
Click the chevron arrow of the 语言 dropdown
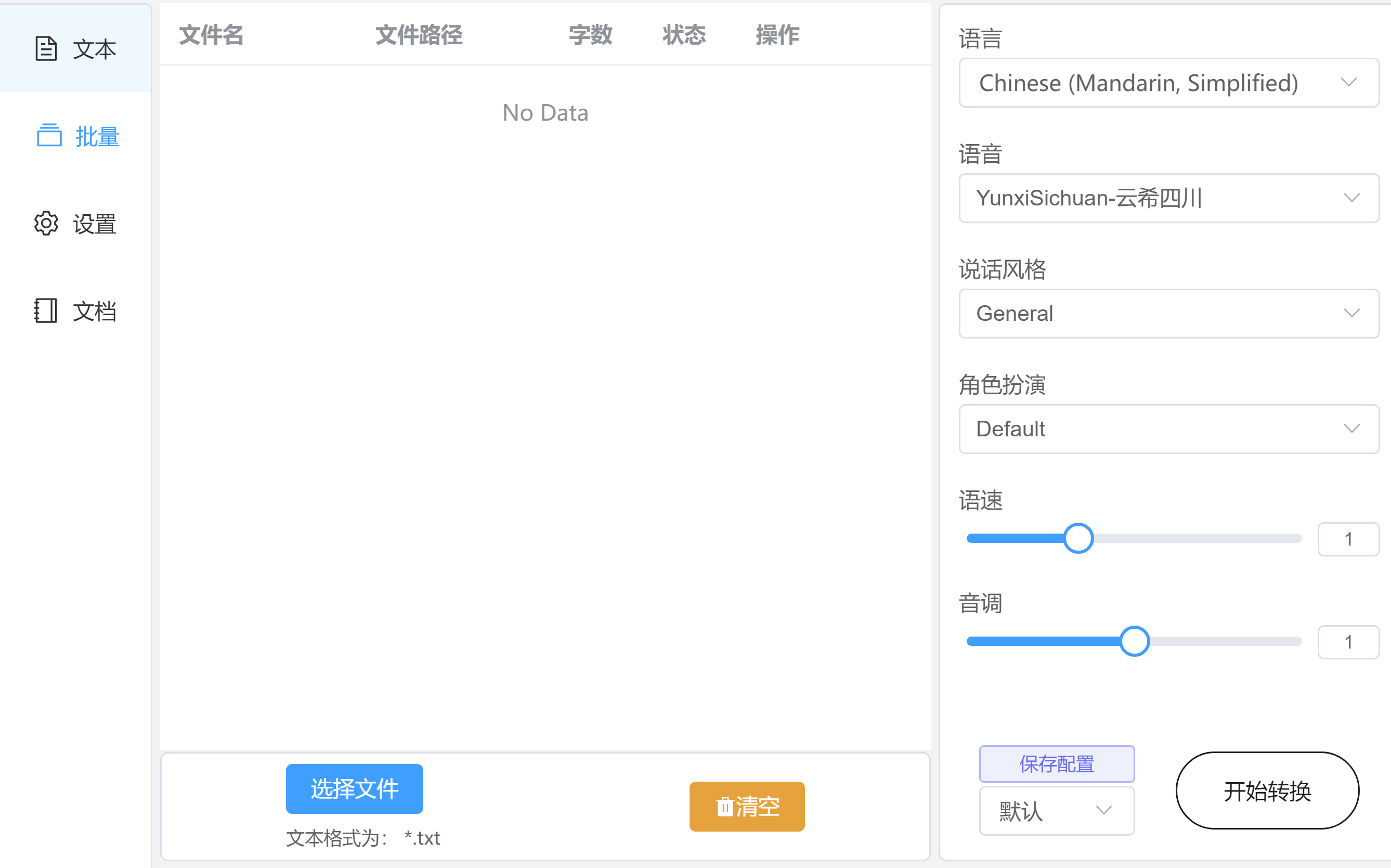pos(1348,83)
